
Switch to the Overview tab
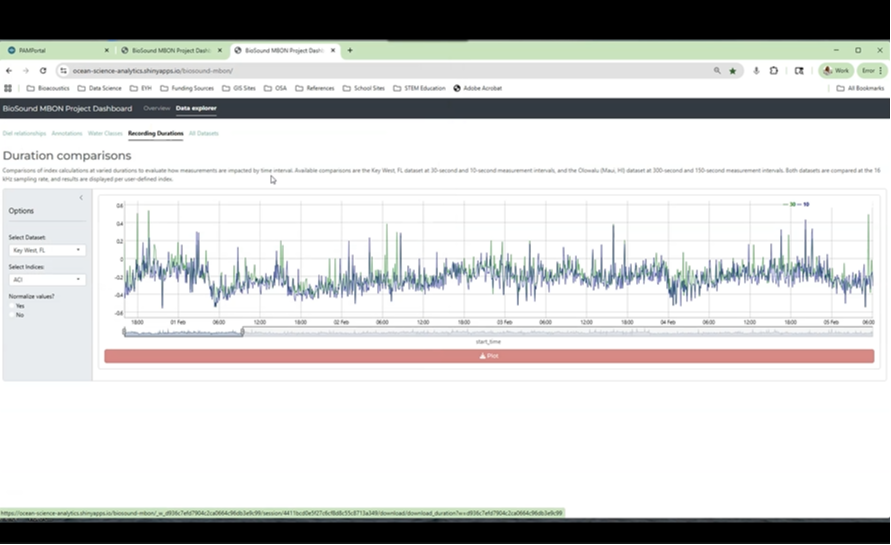(x=156, y=108)
